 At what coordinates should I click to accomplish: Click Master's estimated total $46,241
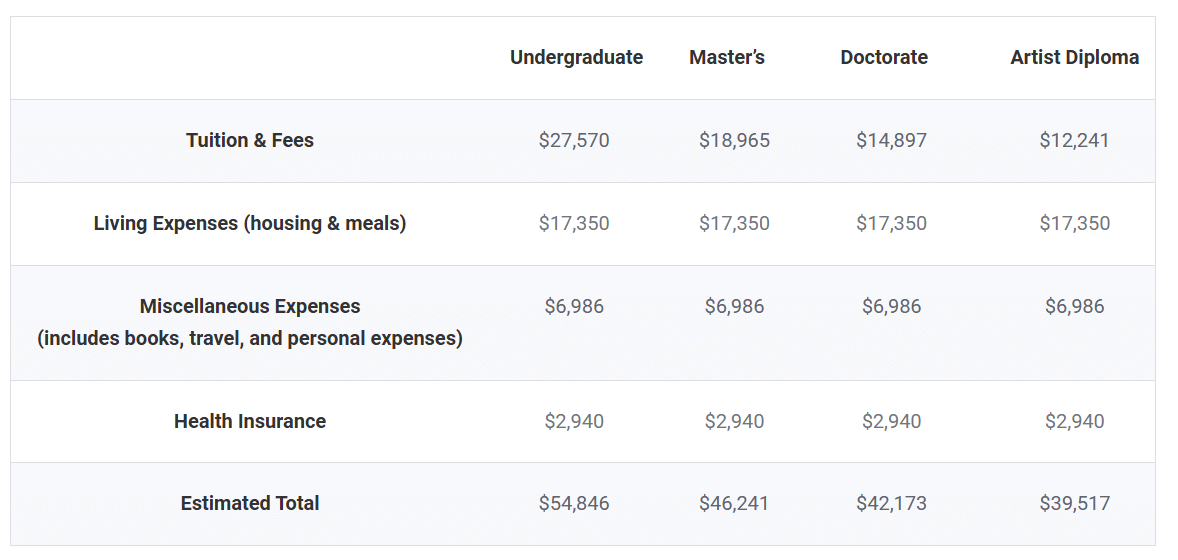pos(734,503)
